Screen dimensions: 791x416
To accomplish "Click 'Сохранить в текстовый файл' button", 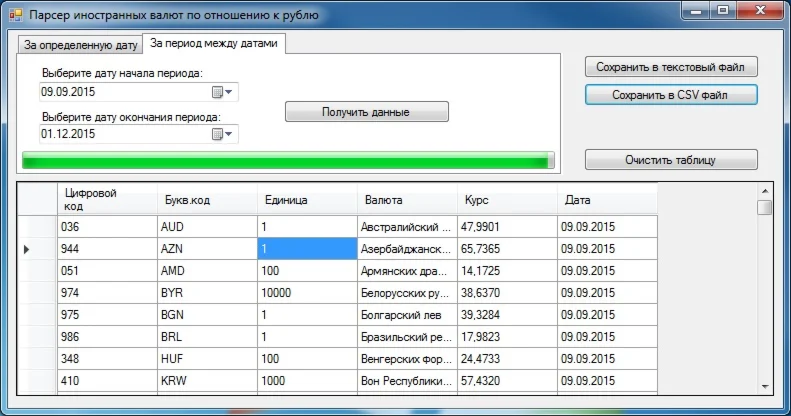I will [671, 67].
